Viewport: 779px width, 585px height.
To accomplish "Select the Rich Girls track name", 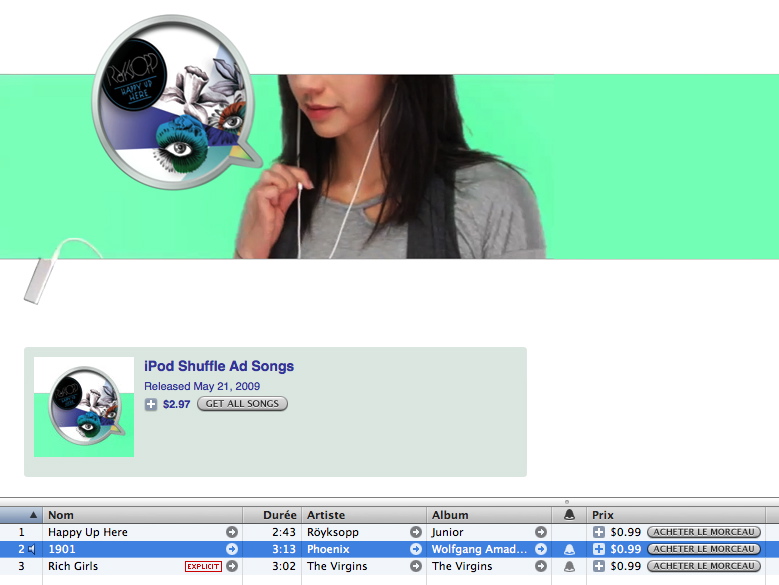I will pos(73,566).
